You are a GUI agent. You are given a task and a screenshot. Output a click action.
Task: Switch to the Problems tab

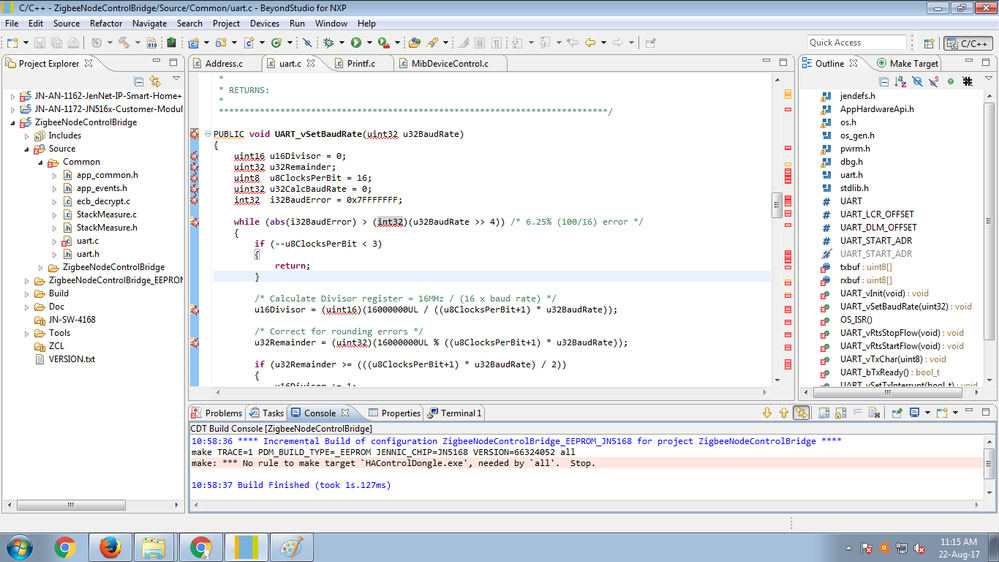(x=217, y=413)
